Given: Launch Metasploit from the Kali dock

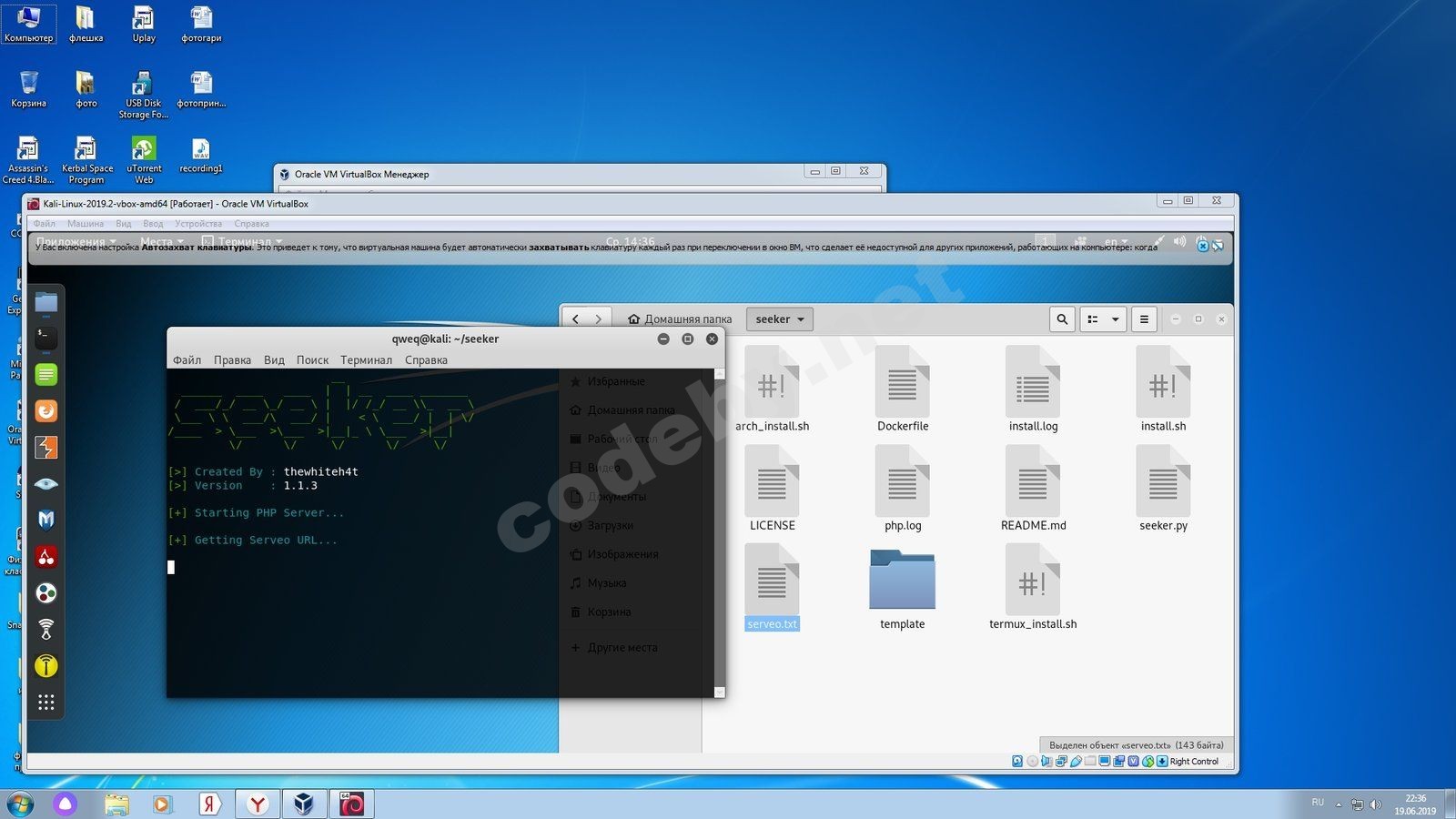Looking at the screenshot, I should (46, 521).
